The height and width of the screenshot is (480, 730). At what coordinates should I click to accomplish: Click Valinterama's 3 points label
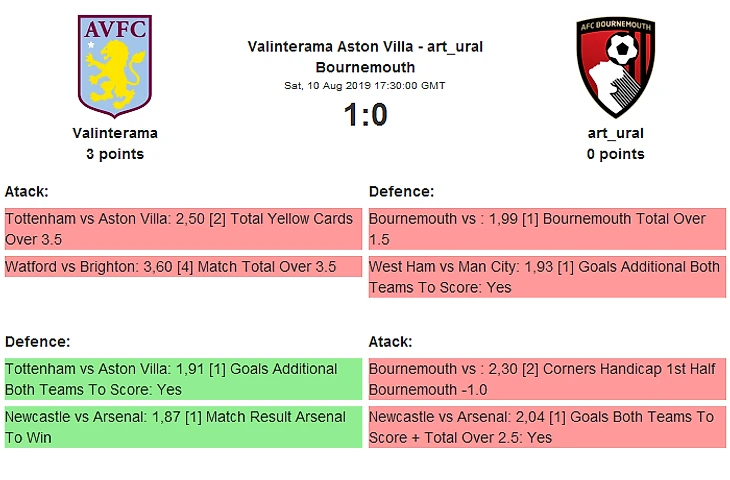click(x=115, y=154)
